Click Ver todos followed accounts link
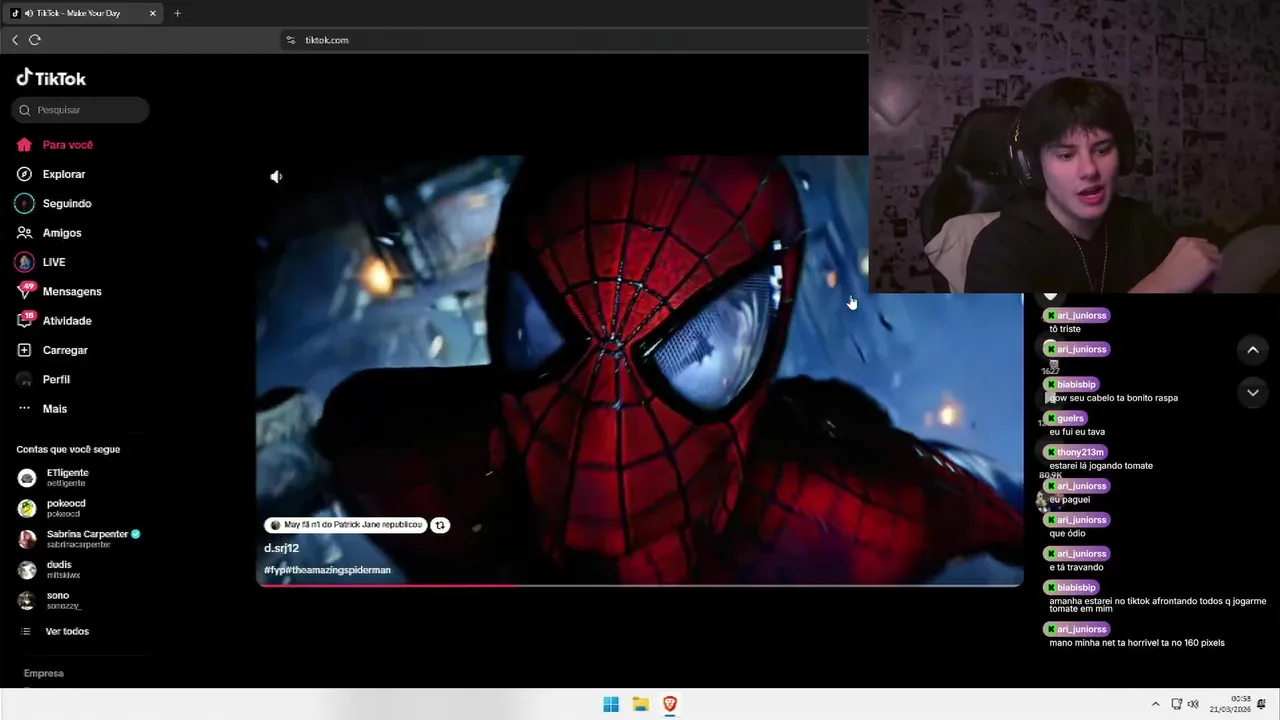Image resolution: width=1280 pixels, height=720 pixels. (x=67, y=632)
